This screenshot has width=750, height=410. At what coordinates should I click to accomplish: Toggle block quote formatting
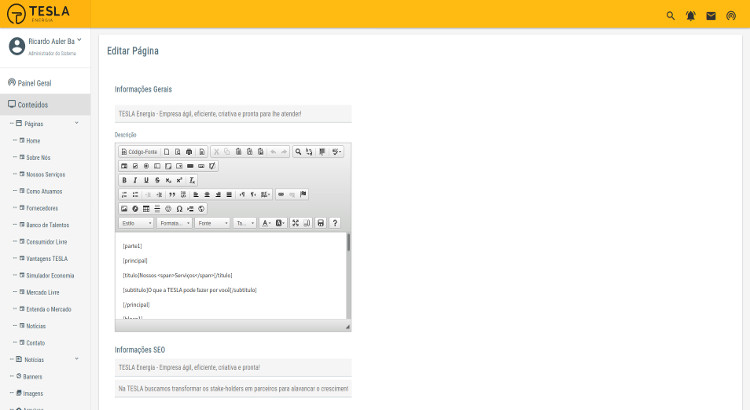(172, 195)
